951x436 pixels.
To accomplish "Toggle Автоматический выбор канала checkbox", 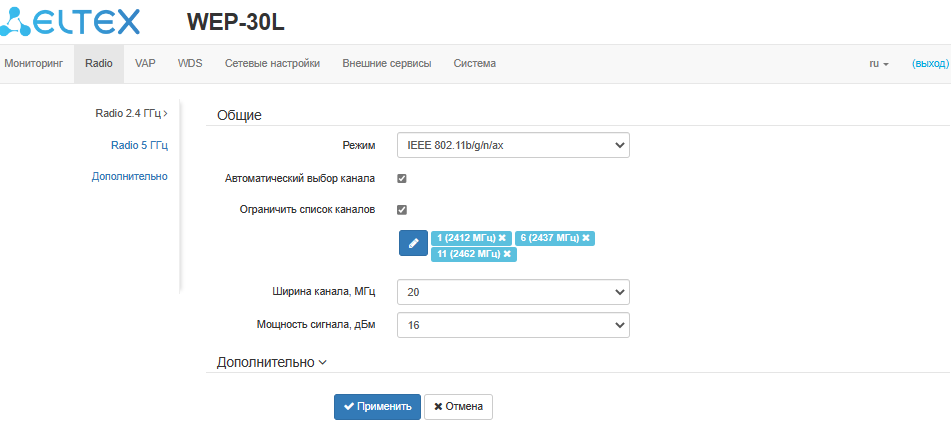I will 402,179.
